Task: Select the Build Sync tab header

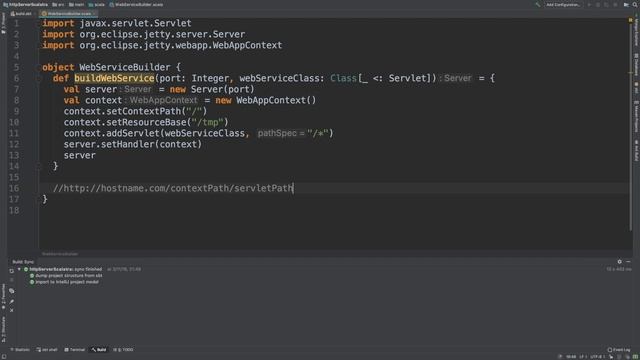Action: tap(23, 262)
